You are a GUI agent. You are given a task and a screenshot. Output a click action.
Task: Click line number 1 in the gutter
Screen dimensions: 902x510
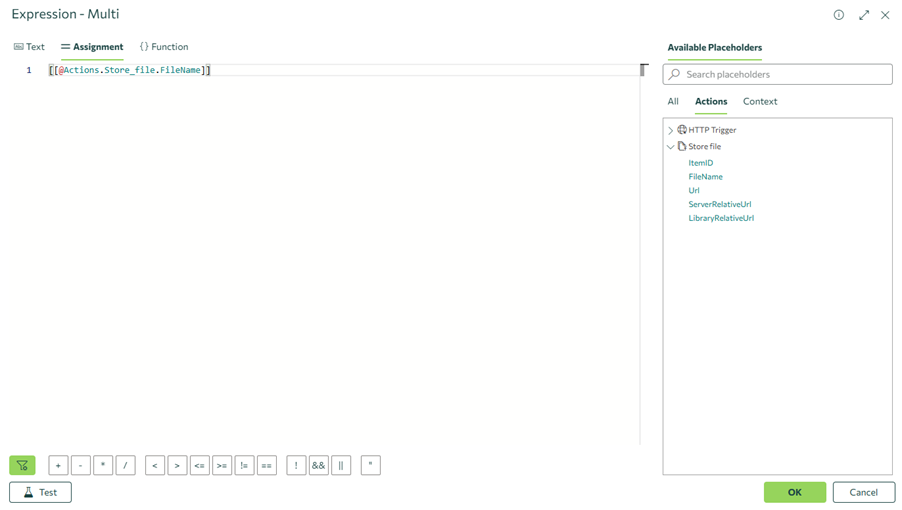point(29,70)
